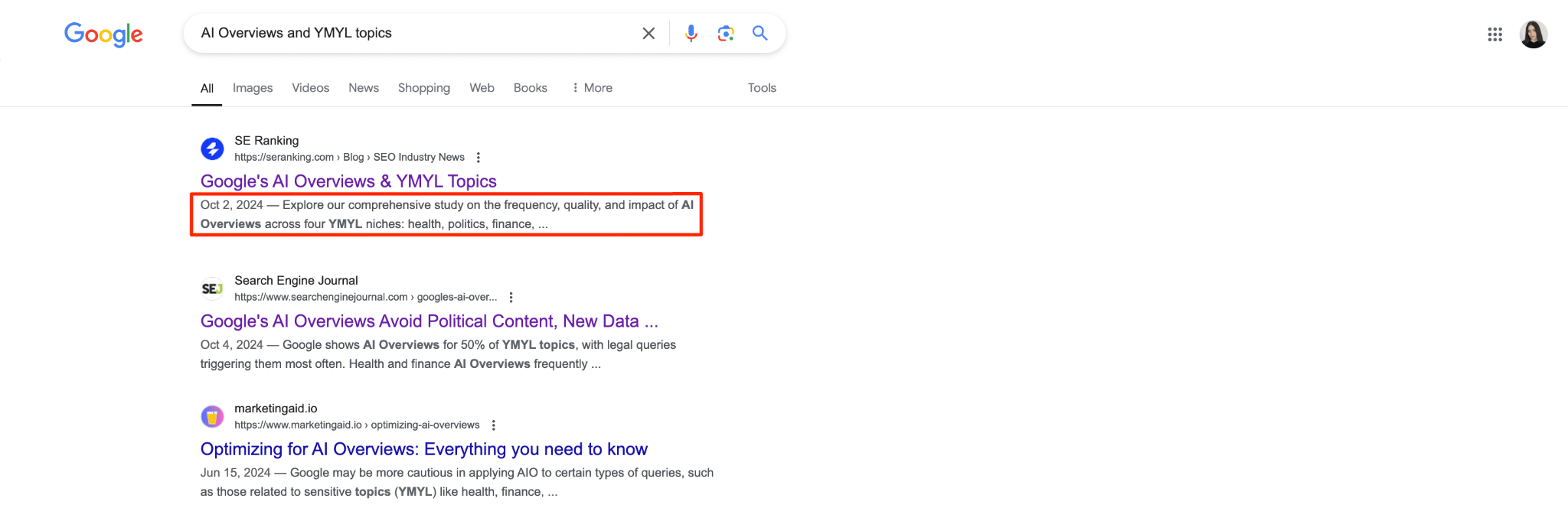1568x508 pixels.
Task: Click the marketingaid.io breadcrumb URL
Action: (357, 425)
